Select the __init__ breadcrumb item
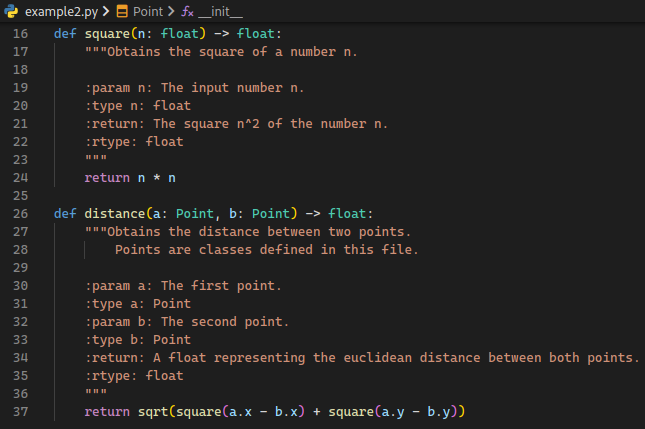This screenshot has width=645, height=429. (220, 12)
